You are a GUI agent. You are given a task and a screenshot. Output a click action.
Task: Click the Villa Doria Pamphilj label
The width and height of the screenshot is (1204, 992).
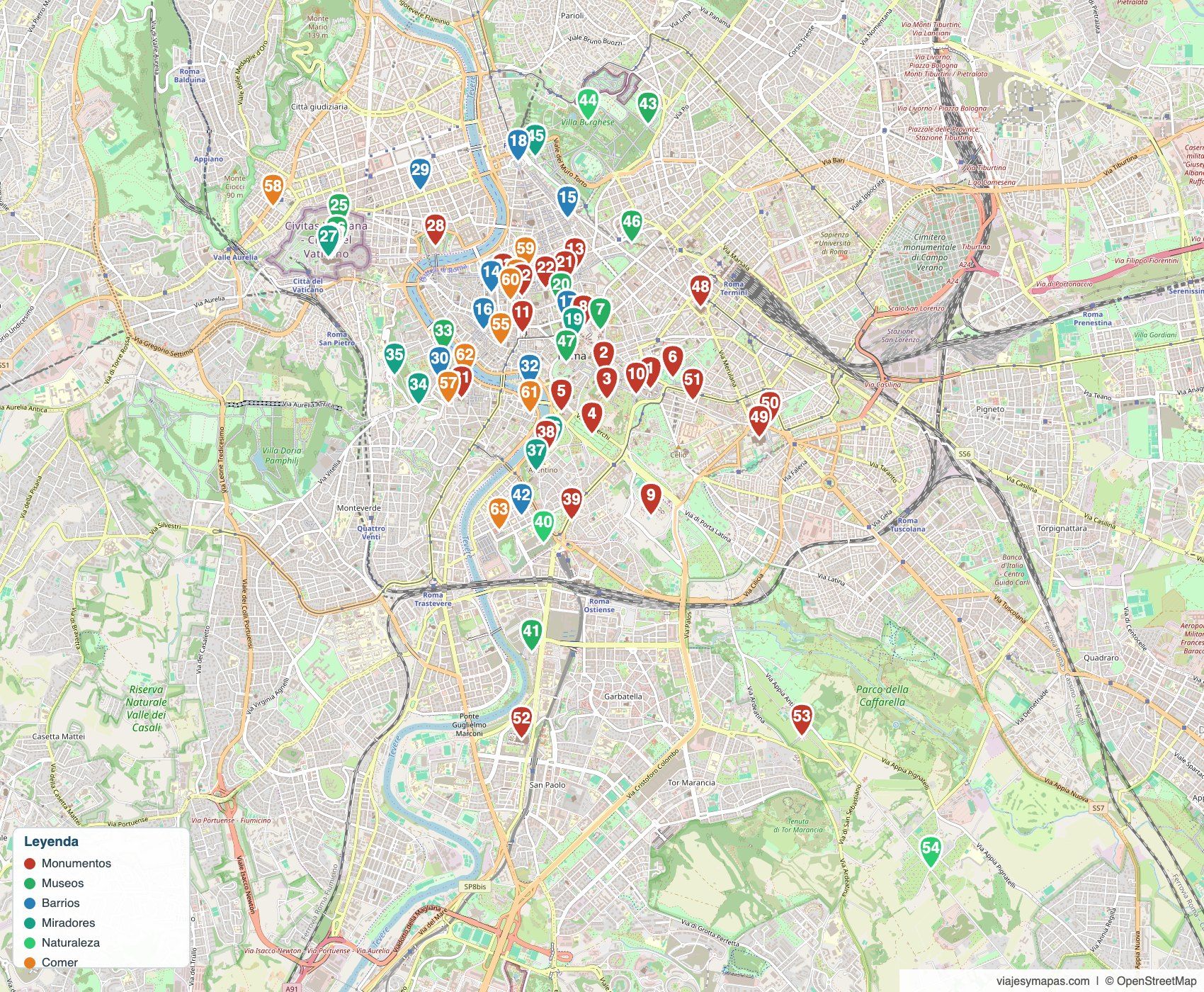(282, 456)
